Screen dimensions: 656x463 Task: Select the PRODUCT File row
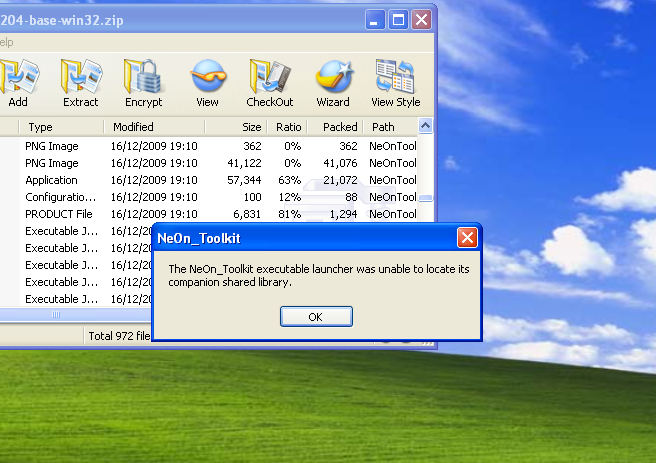(208, 214)
